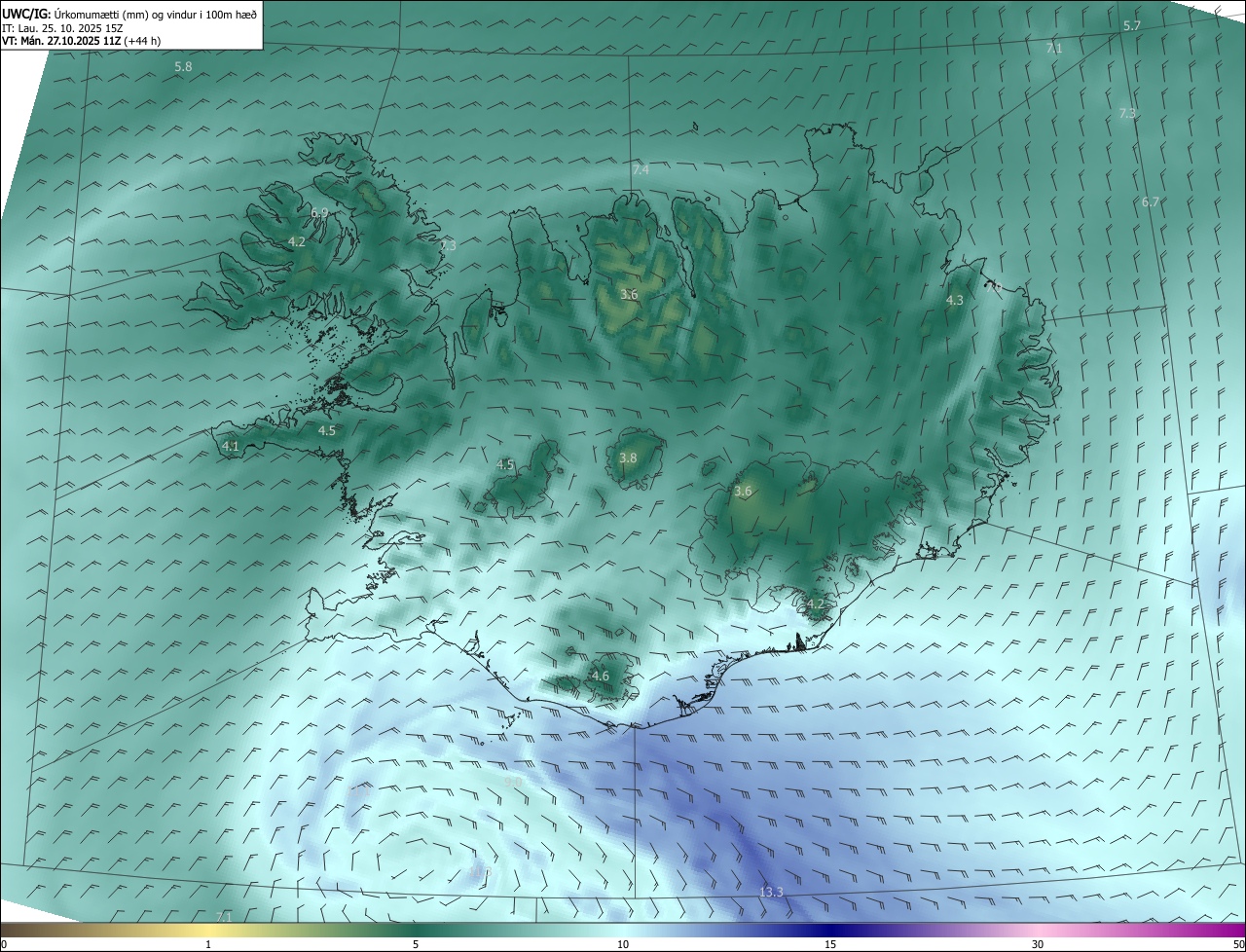The width and height of the screenshot is (1246, 952).
Task: Click the 5.8 value over northwest sea
Action: (x=183, y=67)
